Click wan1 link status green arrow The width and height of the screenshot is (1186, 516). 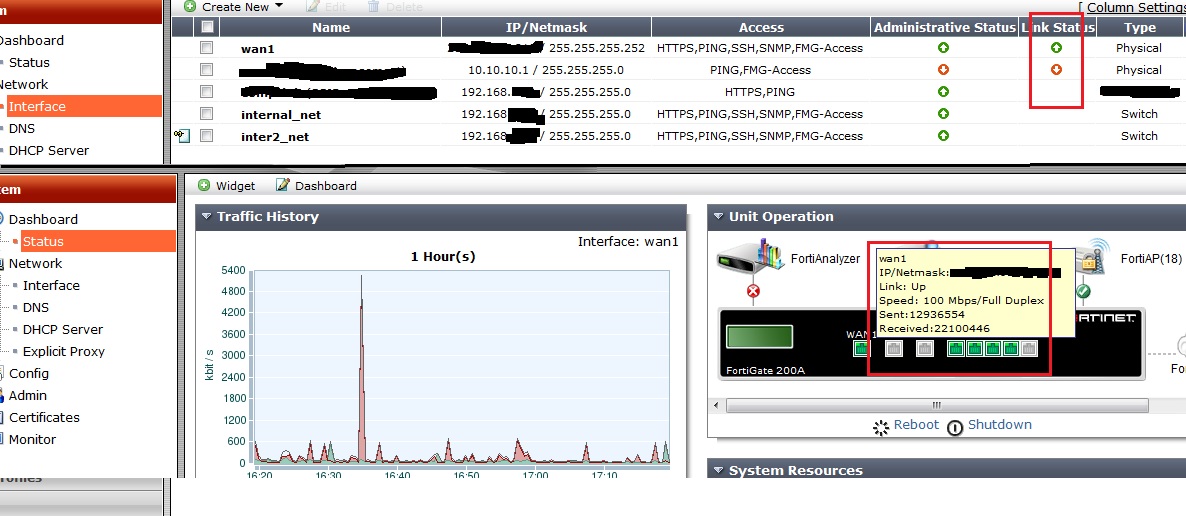tap(1057, 48)
